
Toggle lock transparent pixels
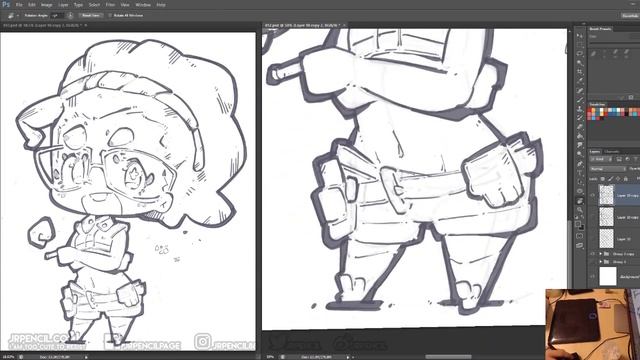[x=602, y=179]
